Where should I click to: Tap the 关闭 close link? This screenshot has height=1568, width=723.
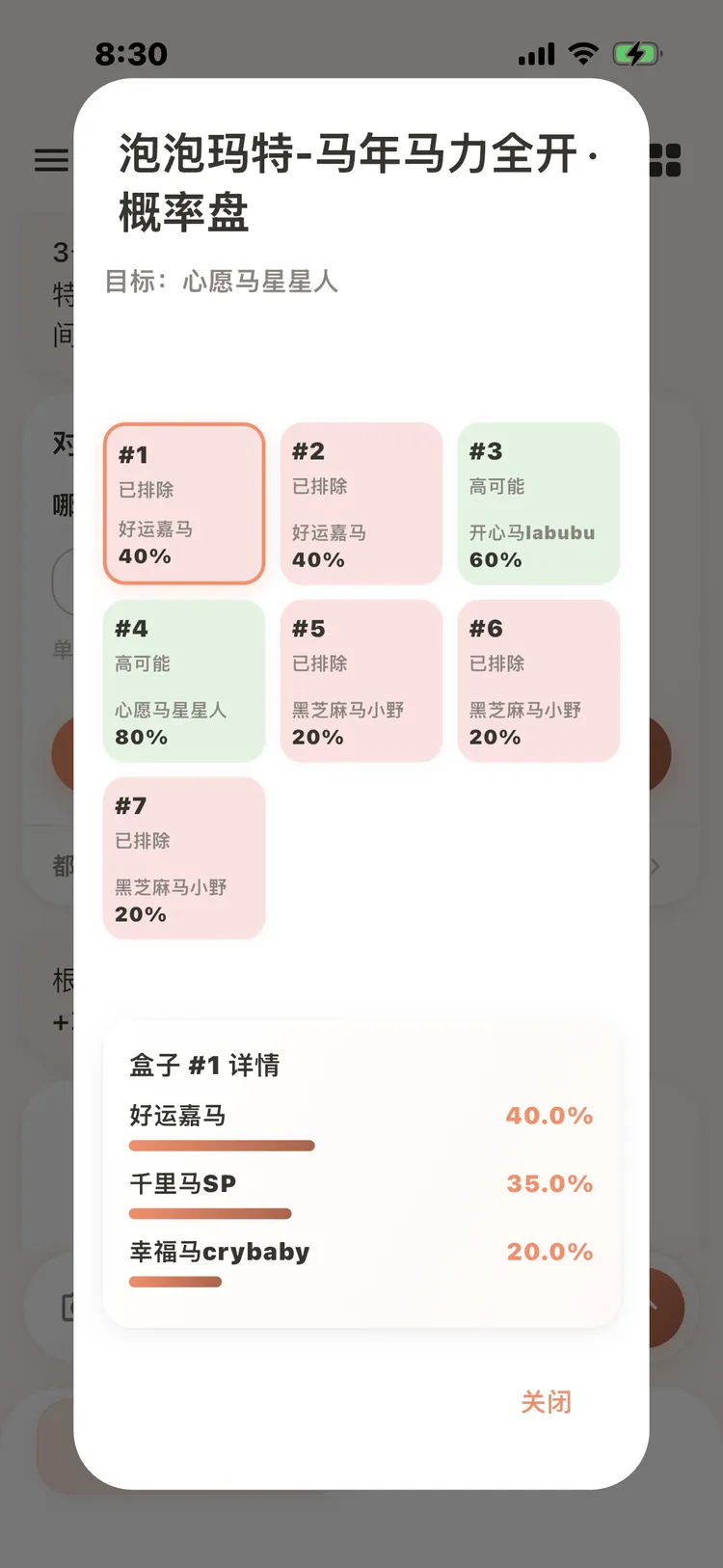[x=546, y=1401]
